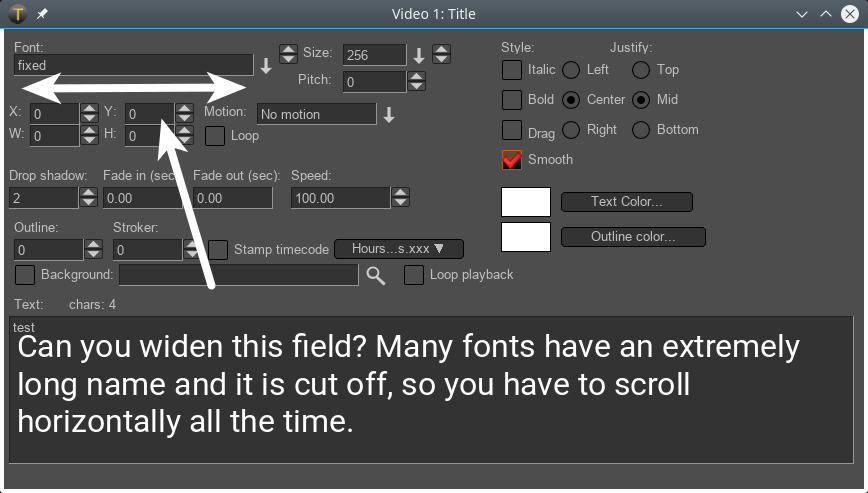
Task: Open the Motion type down-arrow
Action: coord(389,115)
